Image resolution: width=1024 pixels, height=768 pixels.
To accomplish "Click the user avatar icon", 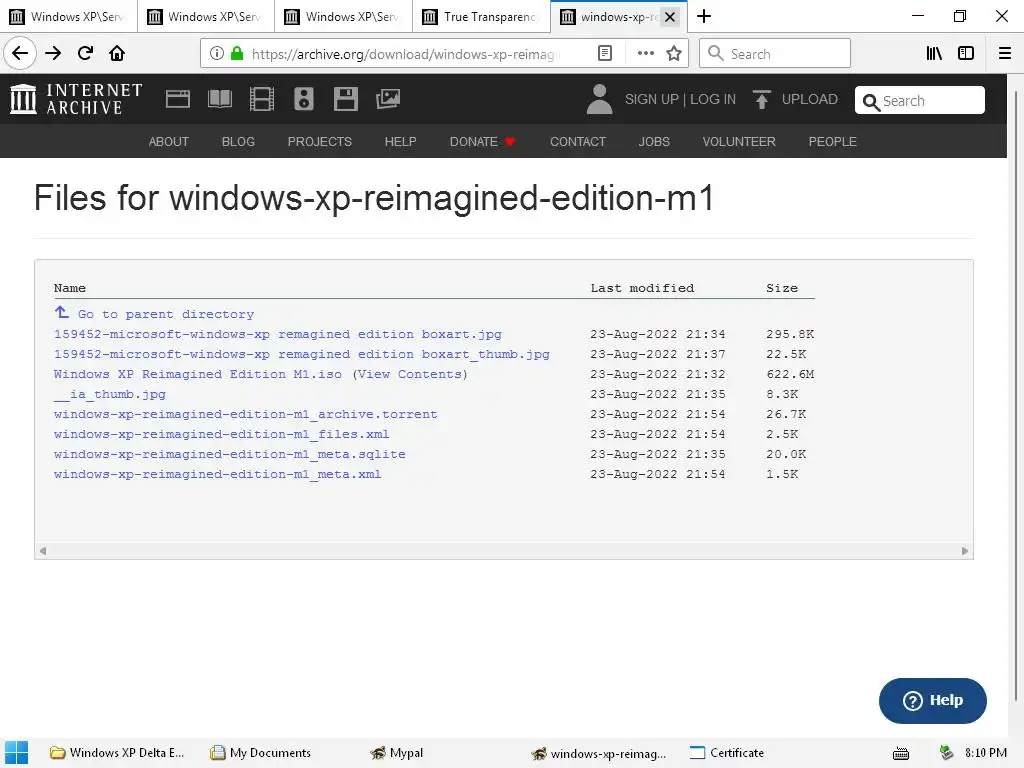I will point(599,99).
